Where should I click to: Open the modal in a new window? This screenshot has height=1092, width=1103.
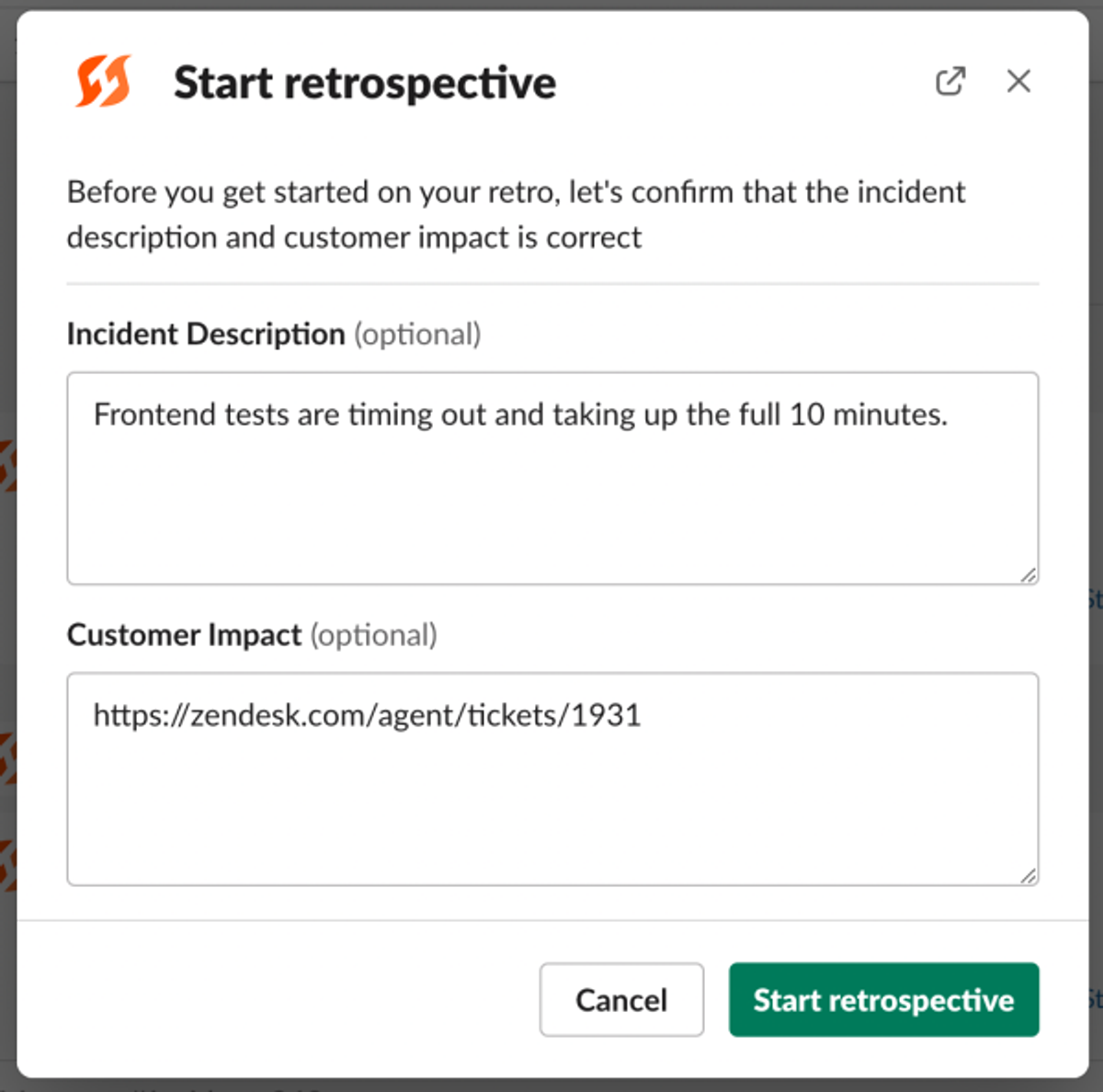pyautogui.click(x=950, y=81)
